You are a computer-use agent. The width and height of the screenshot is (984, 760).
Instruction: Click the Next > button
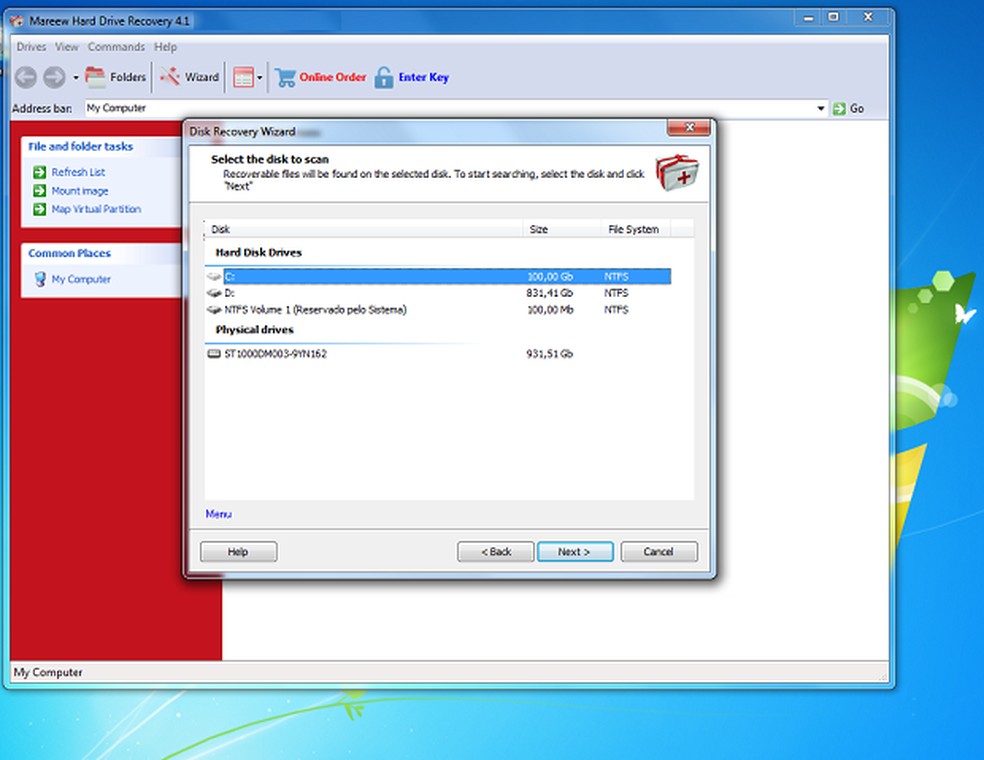pos(575,552)
